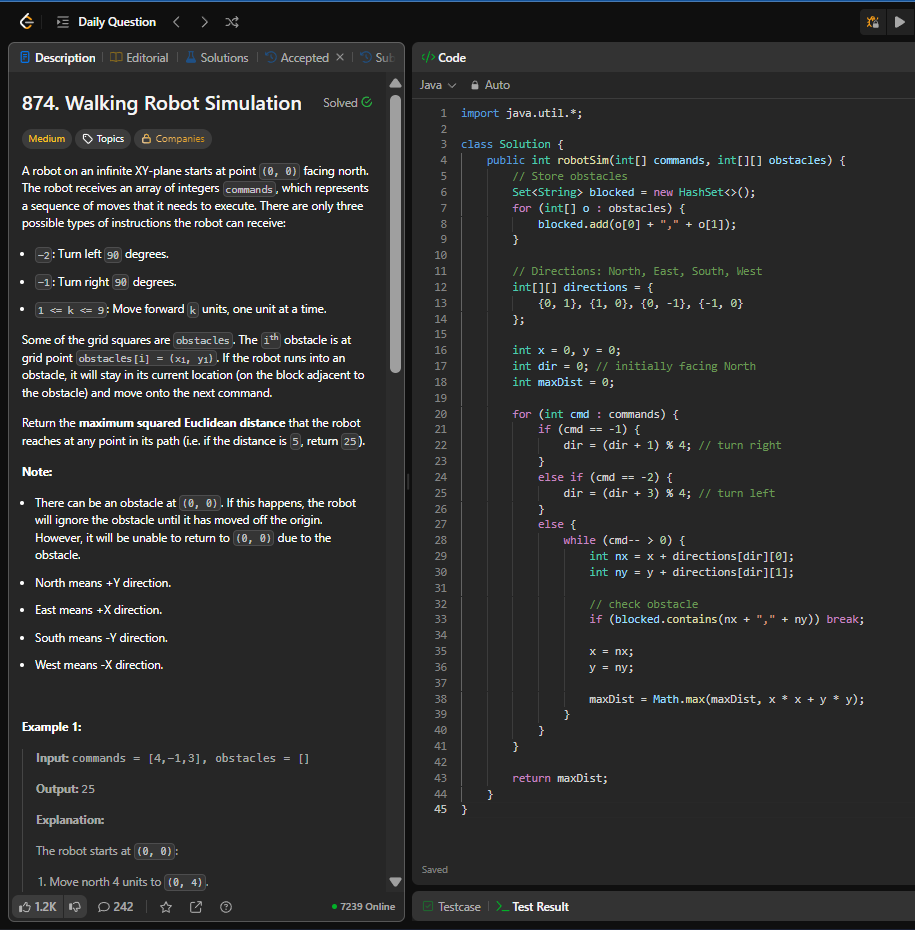
Task: Open the Submissions tab
Action: click(x=378, y=58)
